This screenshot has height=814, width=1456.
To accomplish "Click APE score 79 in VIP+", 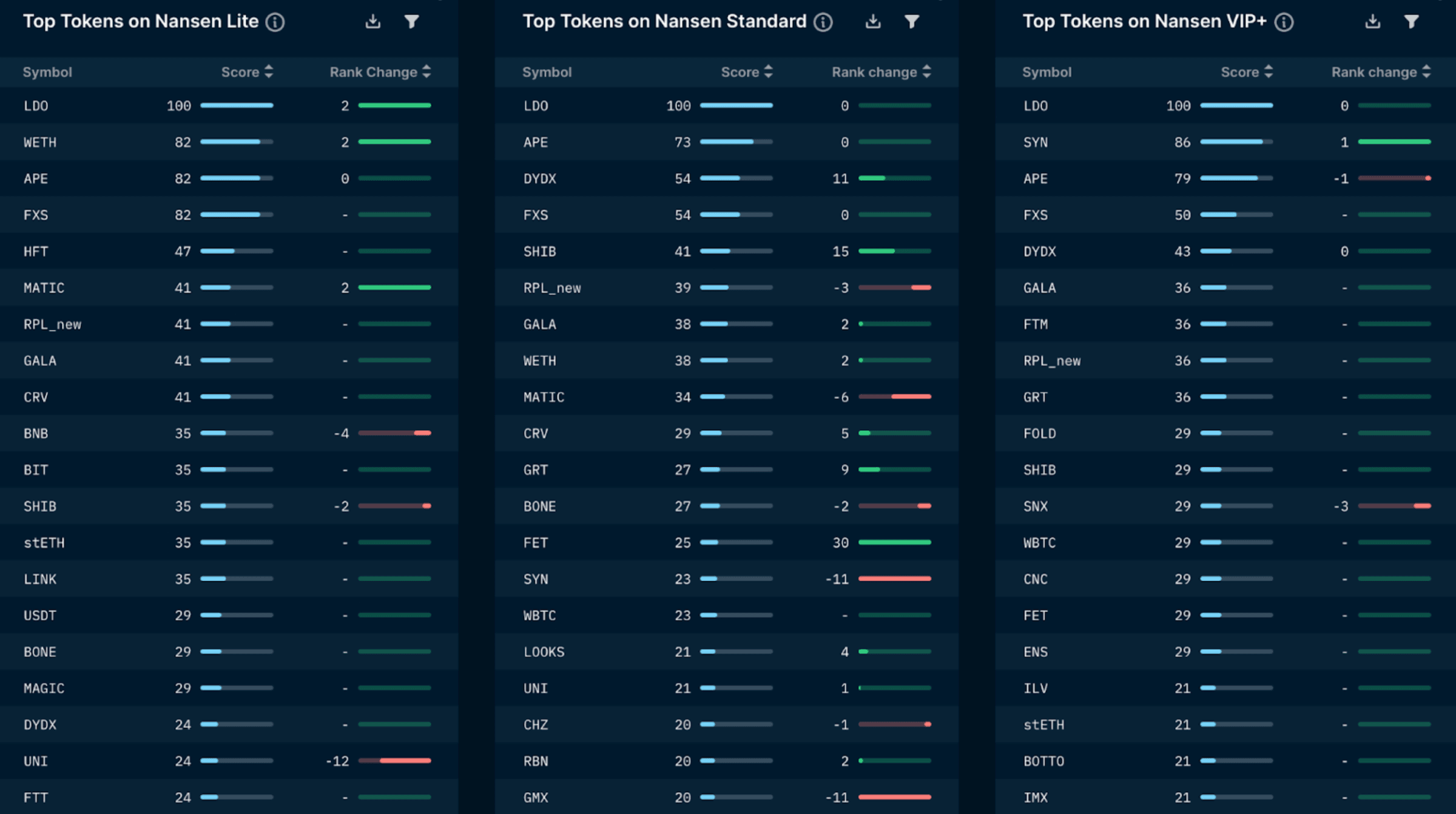I will (x=1182, y=179).
